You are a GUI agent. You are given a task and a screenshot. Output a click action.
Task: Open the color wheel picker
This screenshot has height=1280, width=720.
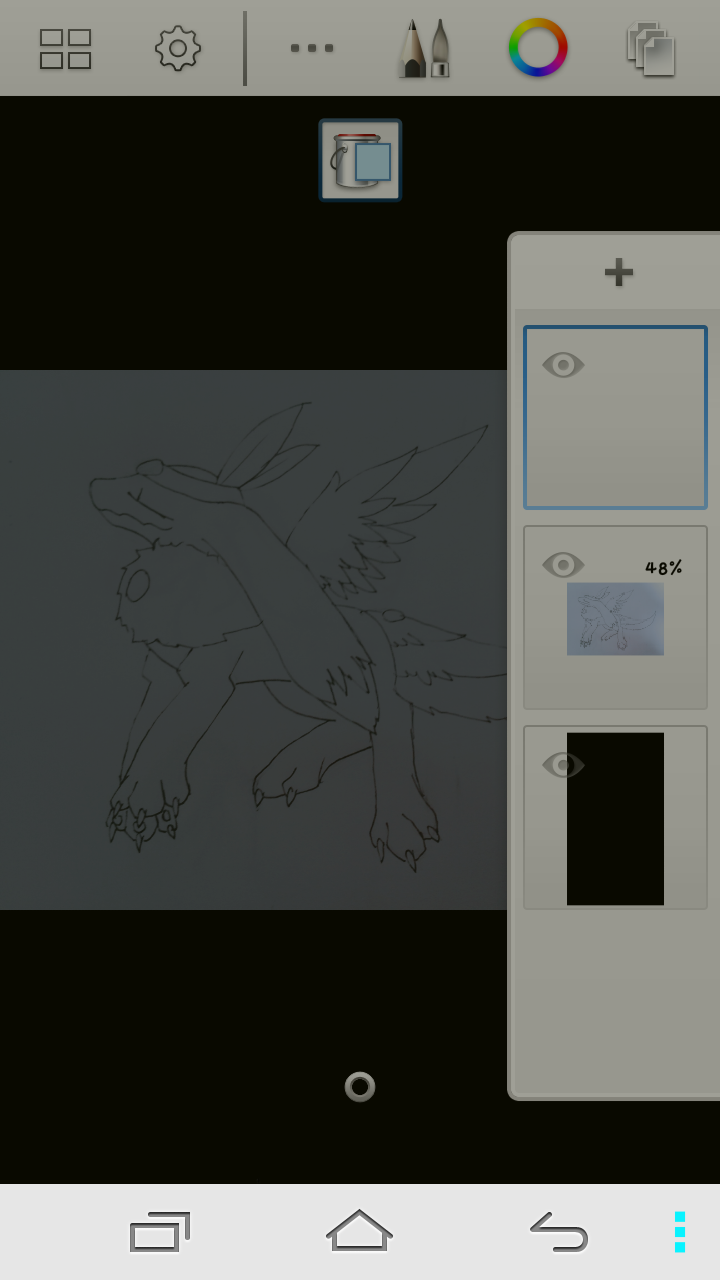(x=538, y=48)
